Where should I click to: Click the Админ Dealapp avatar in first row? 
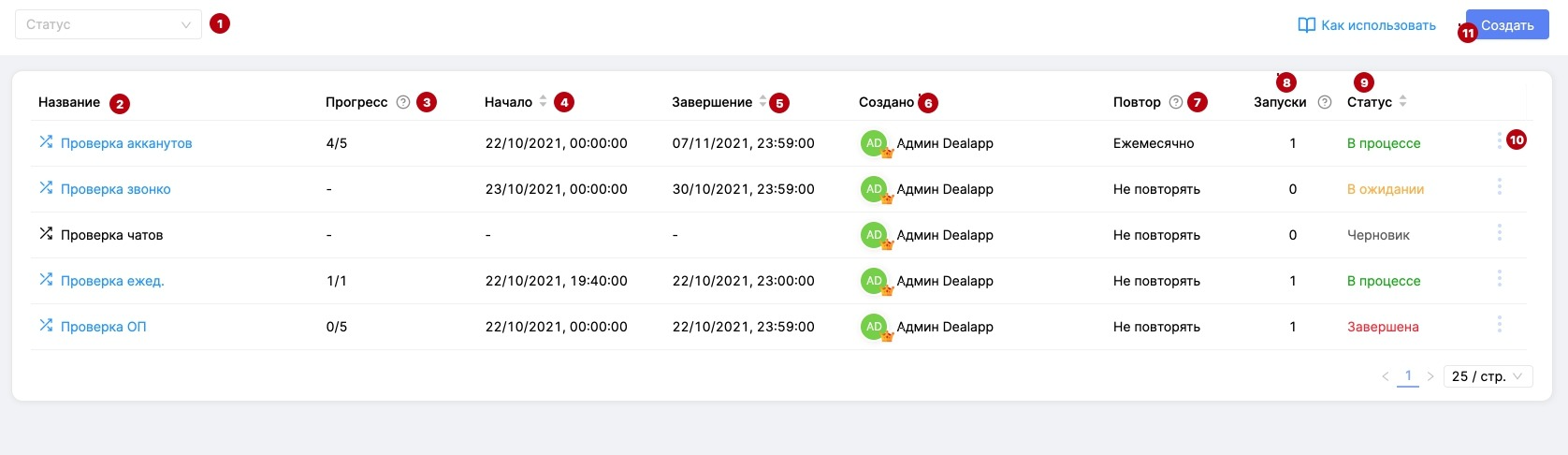pos(874,143)
